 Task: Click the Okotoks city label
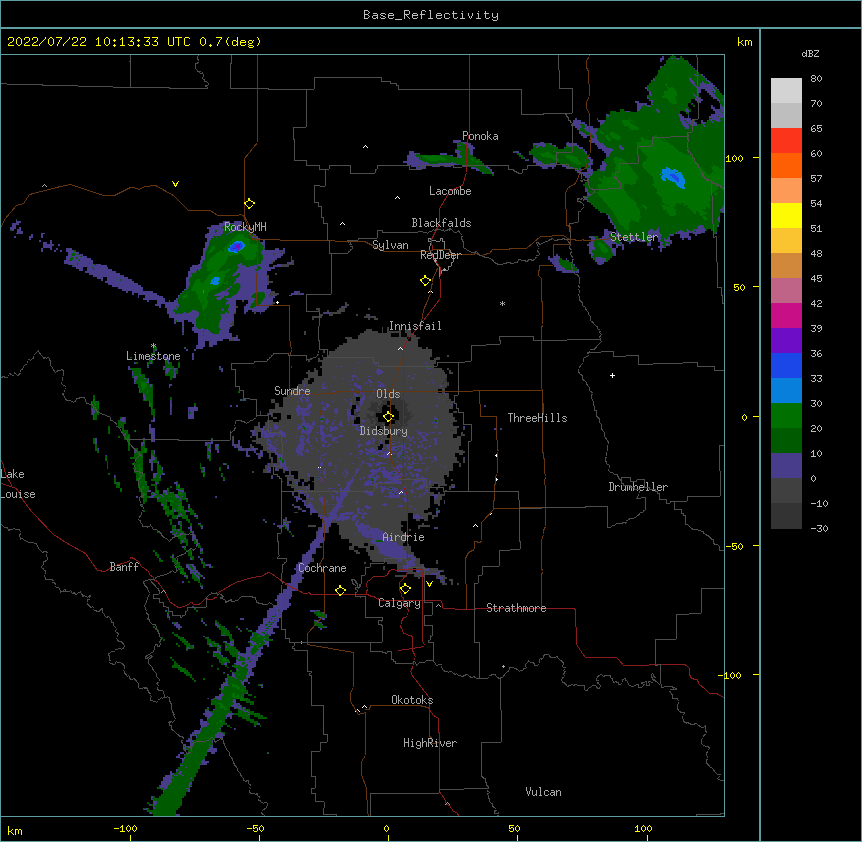point(412,700)
